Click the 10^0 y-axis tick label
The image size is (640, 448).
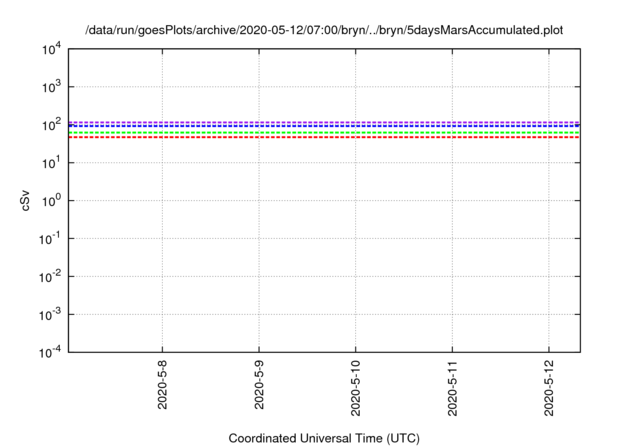click(x=51, y=201)
